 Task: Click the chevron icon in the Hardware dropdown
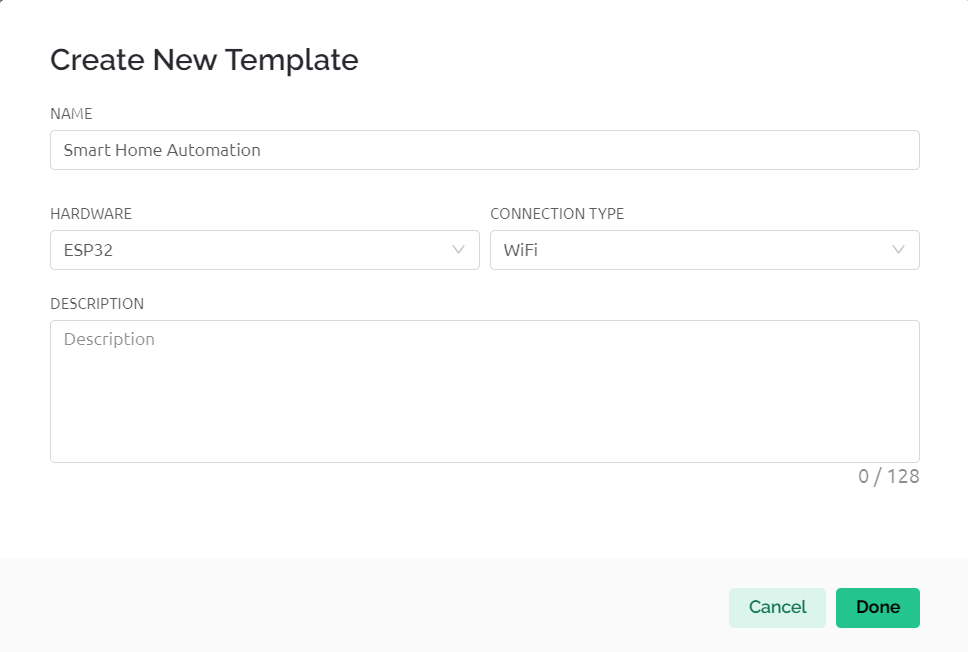pos(459,250)
